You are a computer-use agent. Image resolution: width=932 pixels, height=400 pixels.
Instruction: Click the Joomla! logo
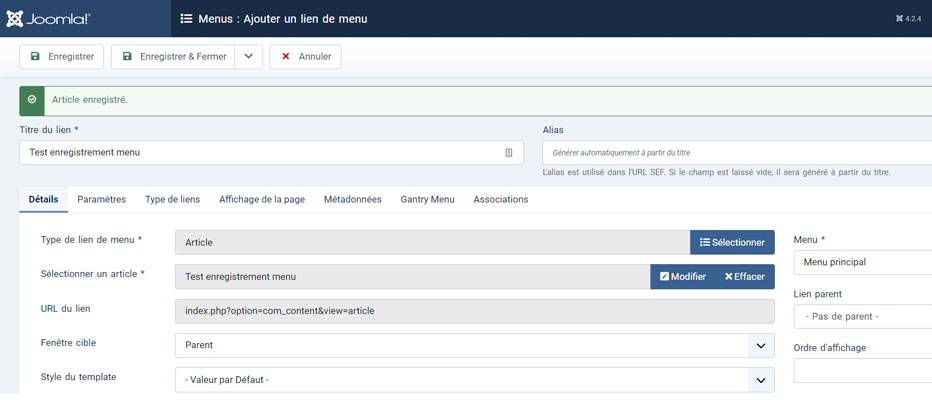(48, 18)
